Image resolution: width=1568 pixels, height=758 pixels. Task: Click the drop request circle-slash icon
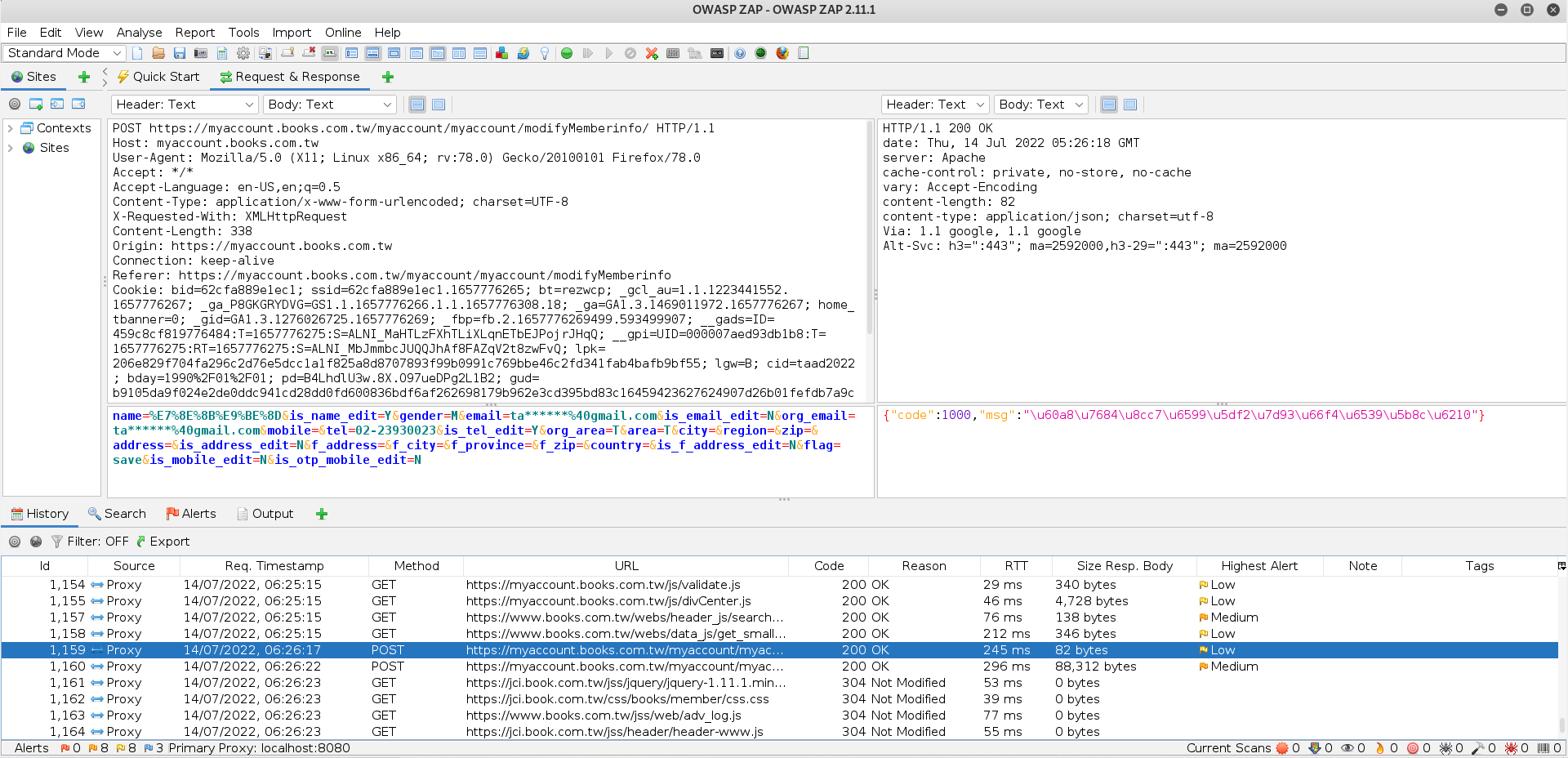point(630,53)
